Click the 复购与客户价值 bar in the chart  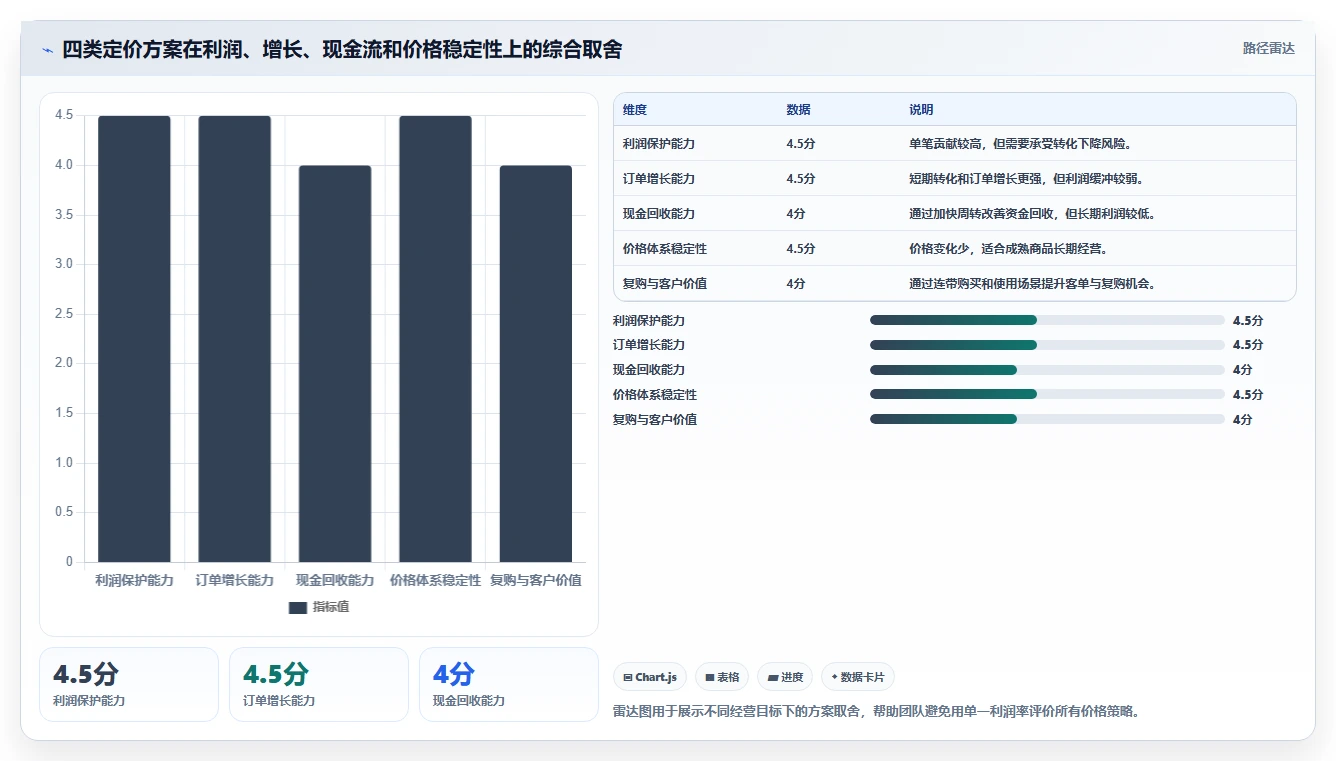click(535, 364)
